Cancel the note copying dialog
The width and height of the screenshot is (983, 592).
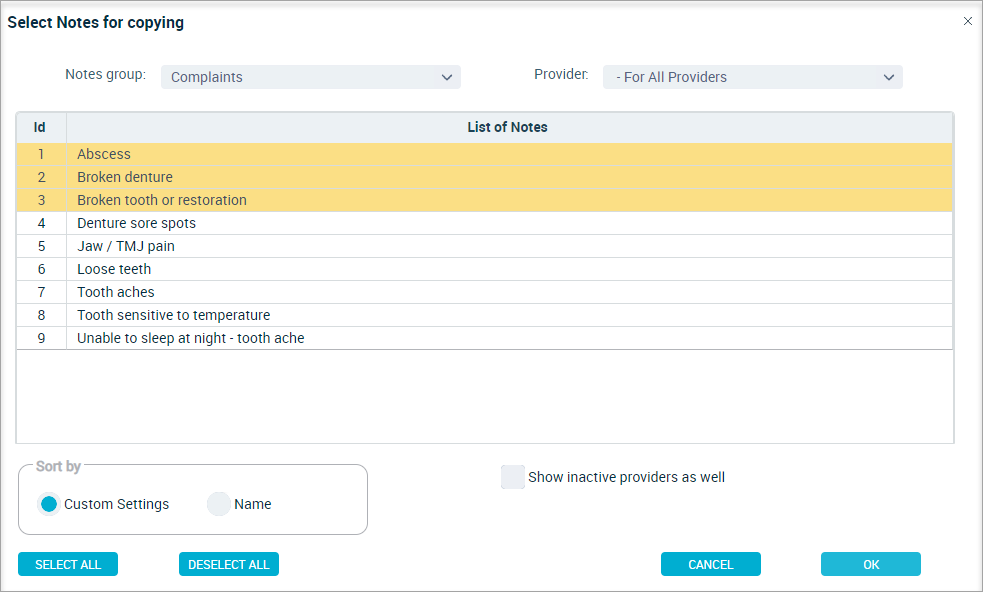point(710,564)
